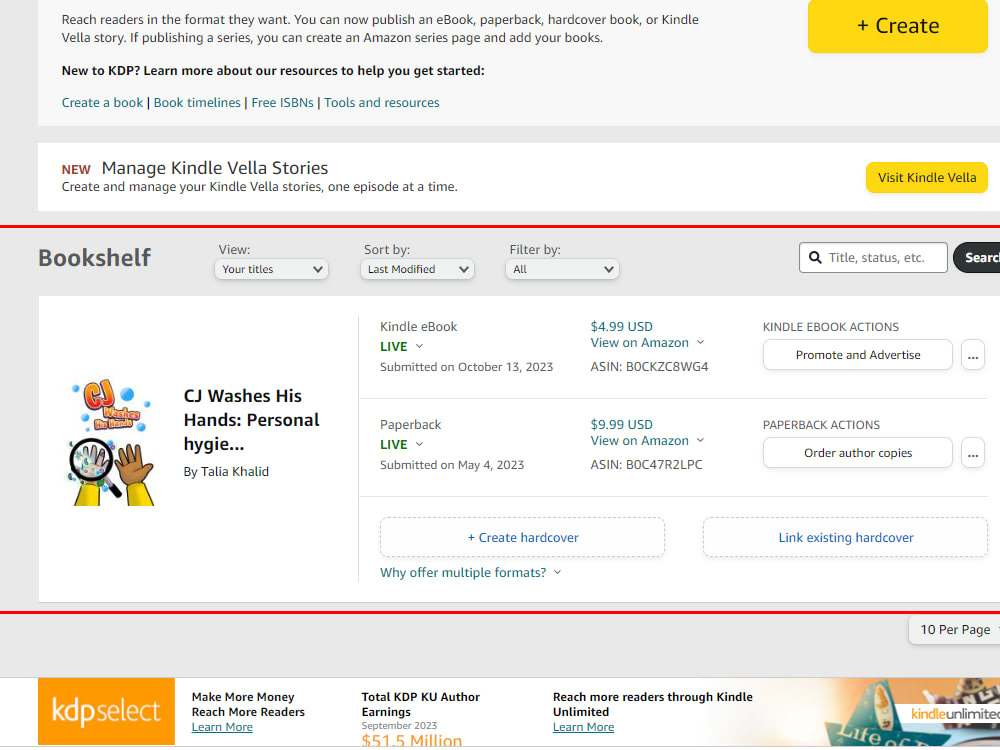Click the magnifier icon in the search field
Viewport: 1000px width, 750px height.
tap(815, 258)
